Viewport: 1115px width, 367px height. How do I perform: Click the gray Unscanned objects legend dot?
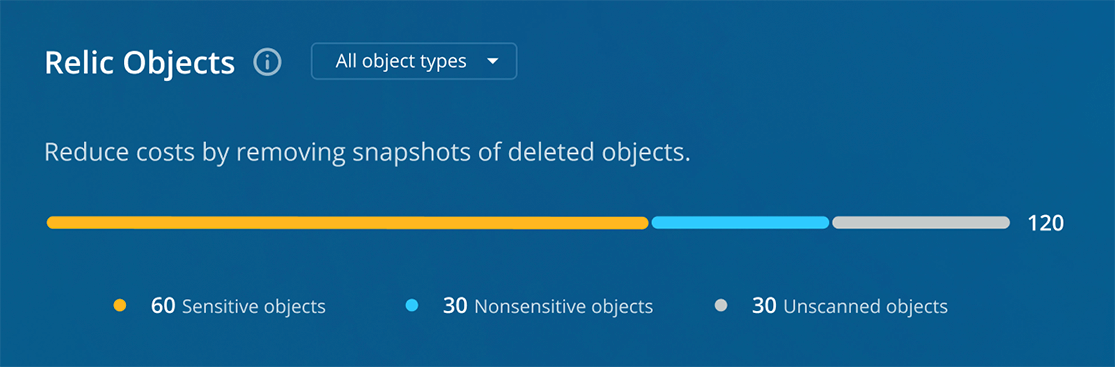[x=721, y=306]
